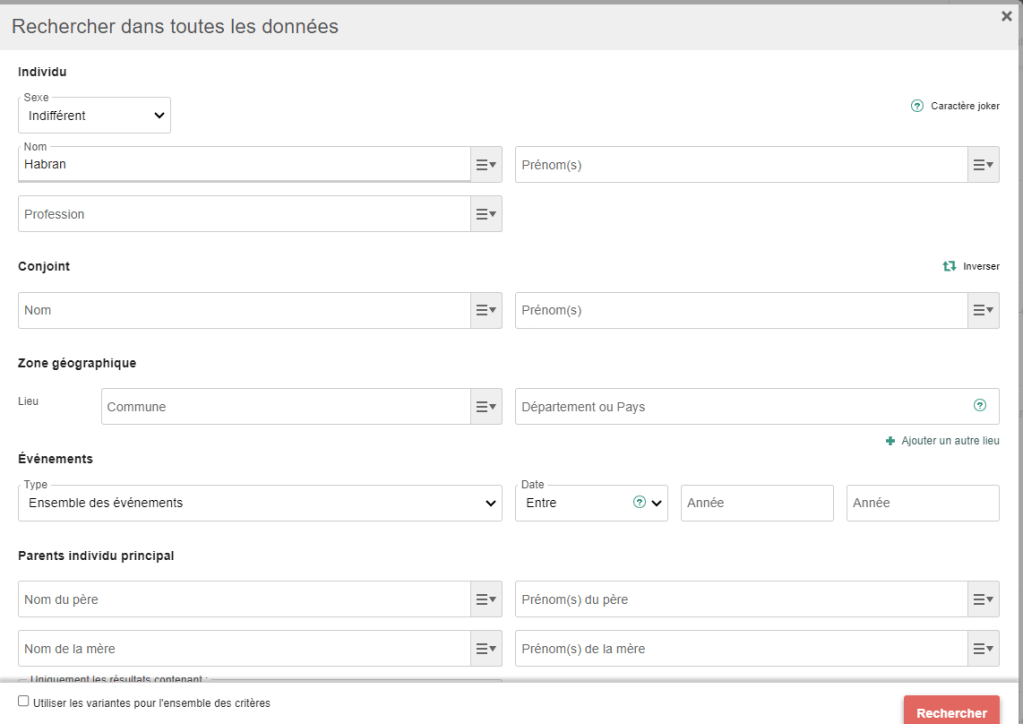The height and width of the screenshot is (724, 1023).
Task: Click the first Année input field
Action: 757,503
